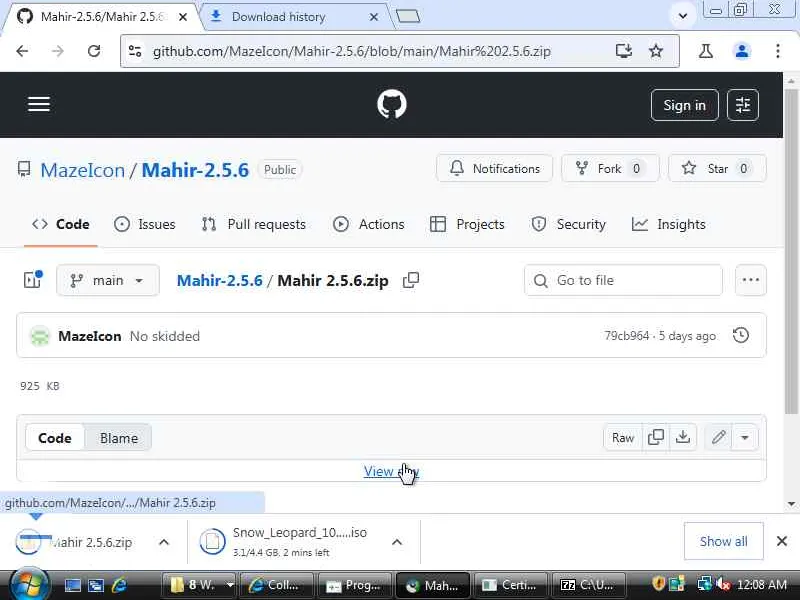Click the View raw link
800x600 pixels.
point(391,471)
